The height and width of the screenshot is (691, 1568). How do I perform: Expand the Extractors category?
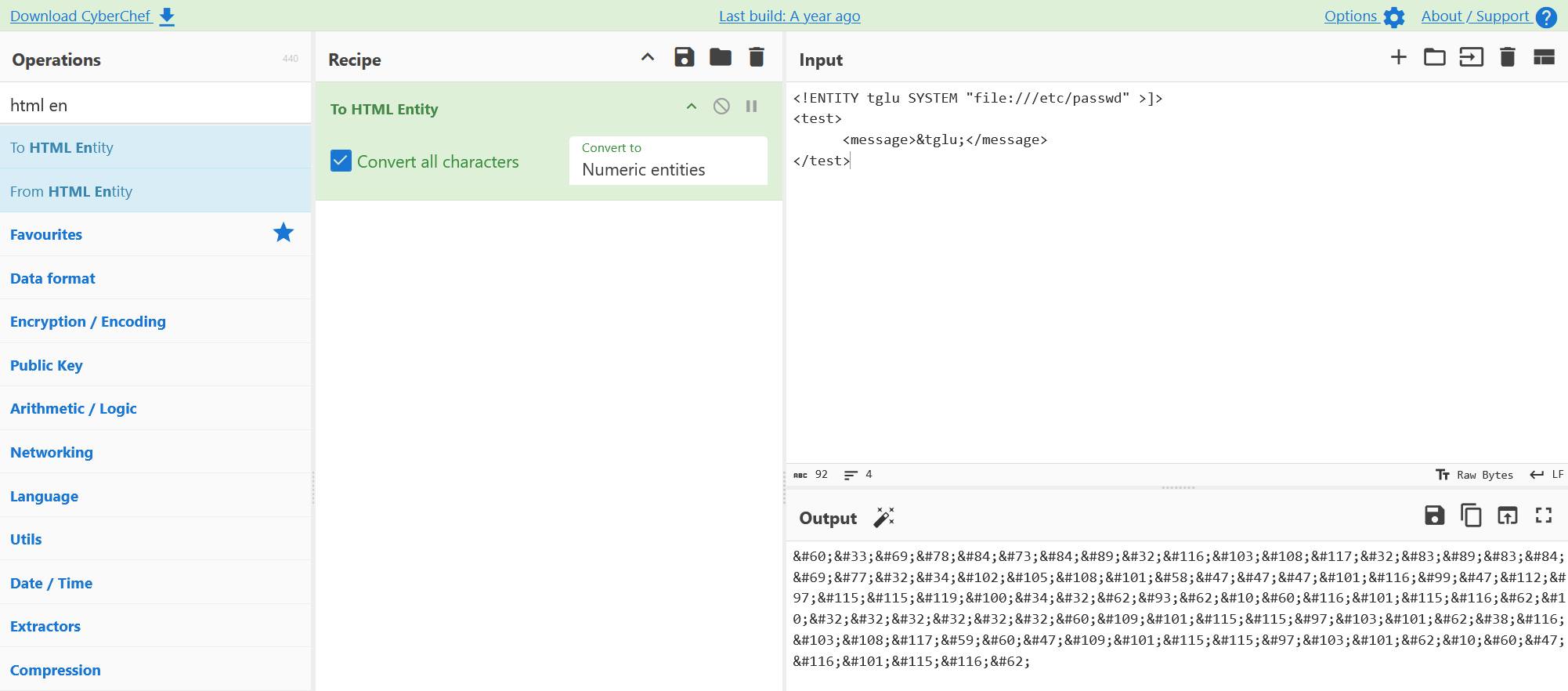[156, 626]
